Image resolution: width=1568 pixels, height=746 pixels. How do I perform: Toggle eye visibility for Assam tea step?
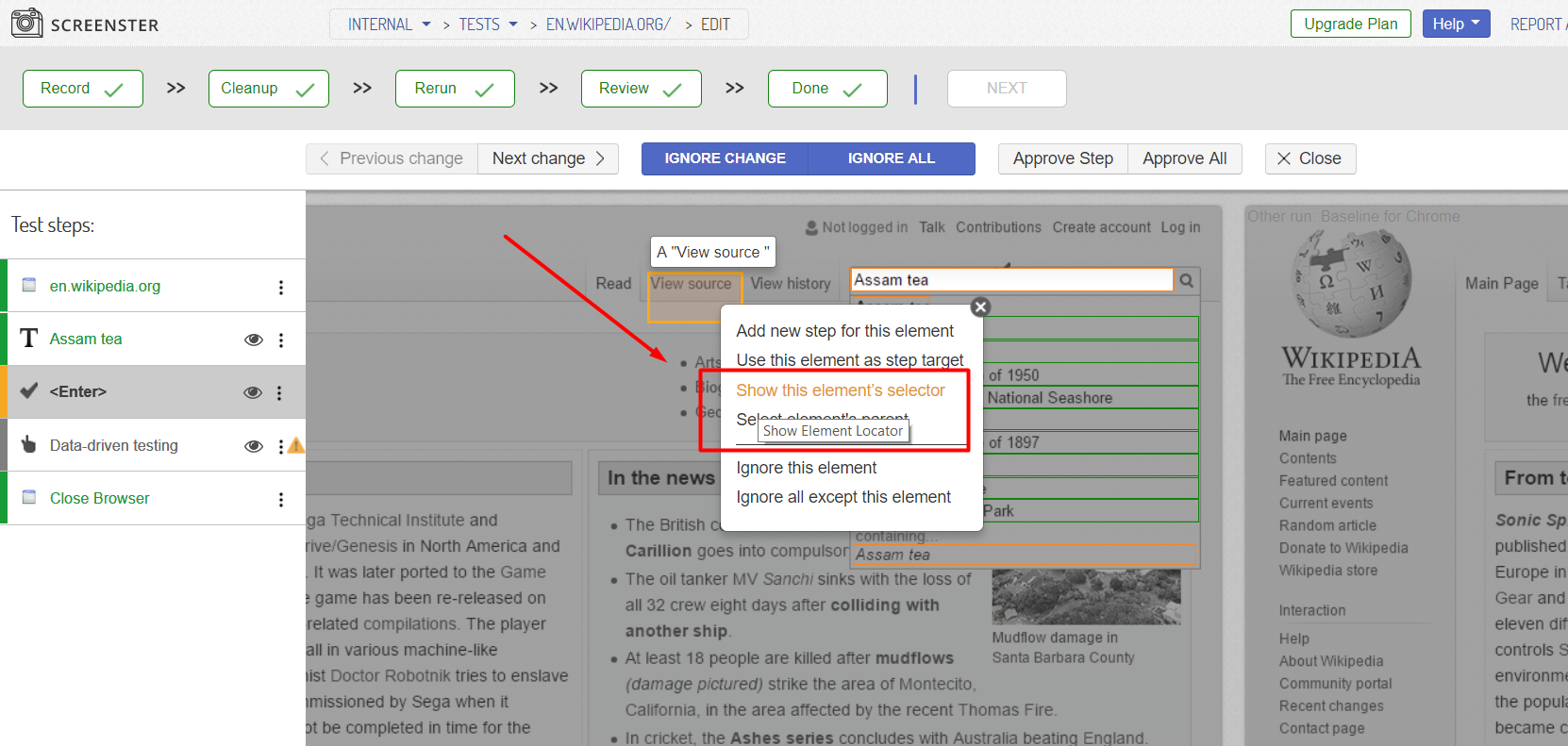point(253,340)
